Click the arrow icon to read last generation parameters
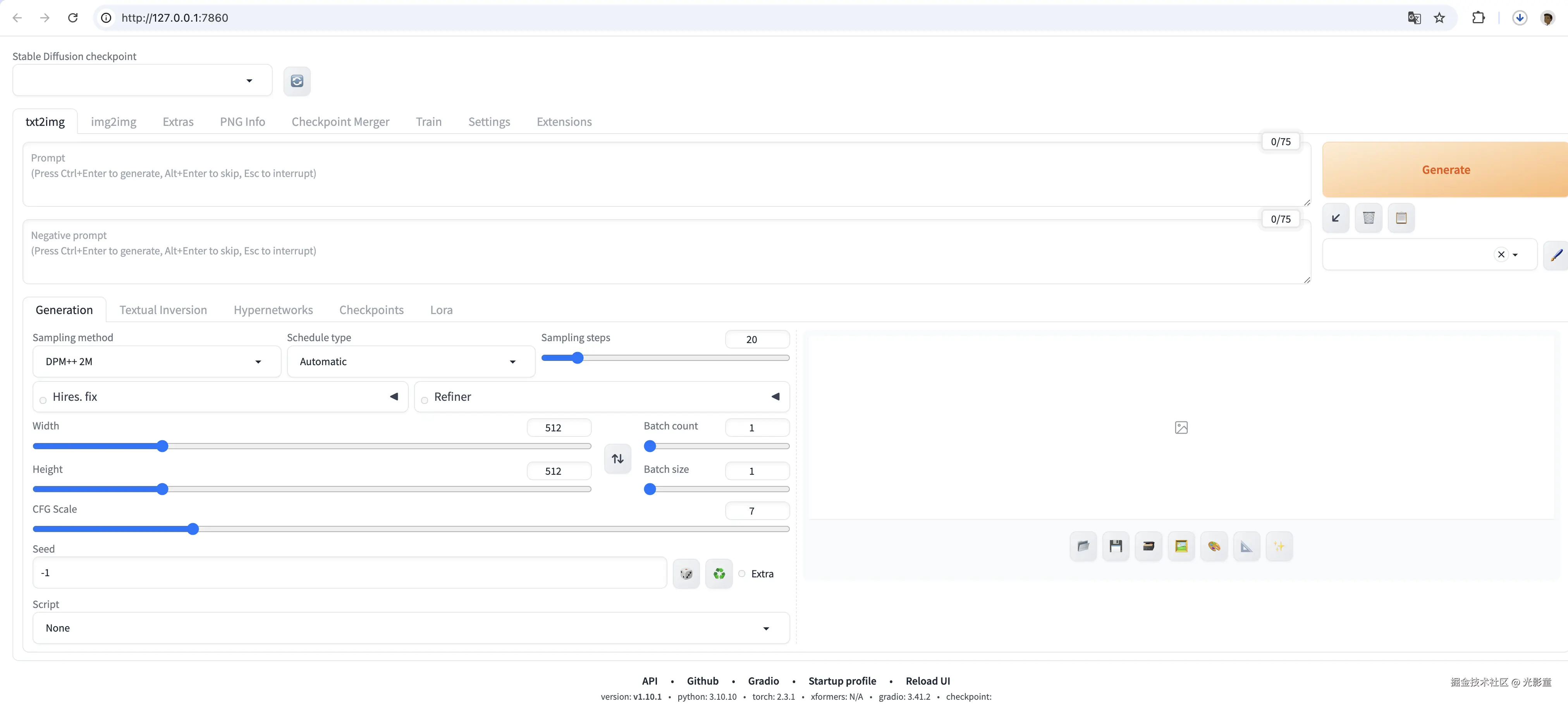1568x704 pixels. tap(1336, 218)
